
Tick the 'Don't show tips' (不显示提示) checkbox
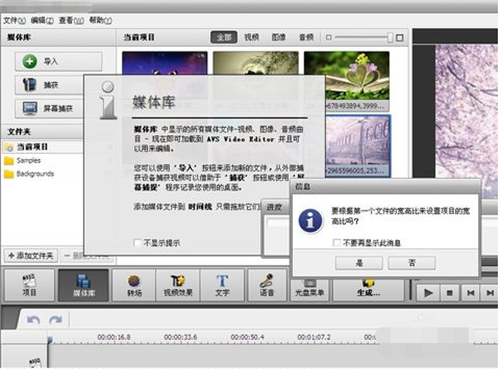[x=137, y=243]
